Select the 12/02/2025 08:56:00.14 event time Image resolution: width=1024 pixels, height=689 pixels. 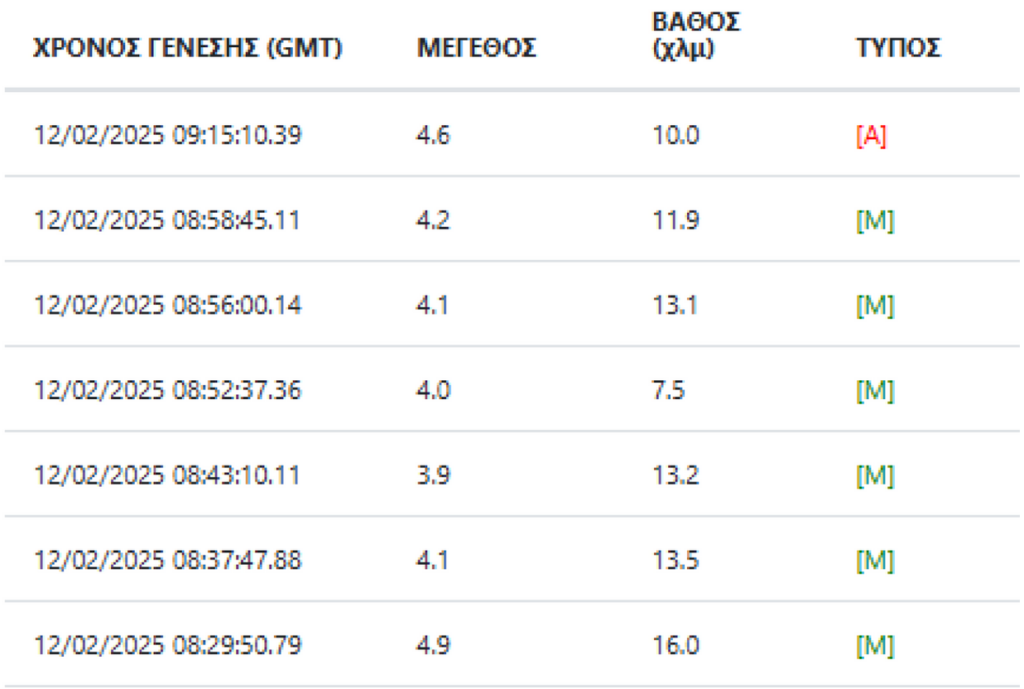click(x=167, y=306)
